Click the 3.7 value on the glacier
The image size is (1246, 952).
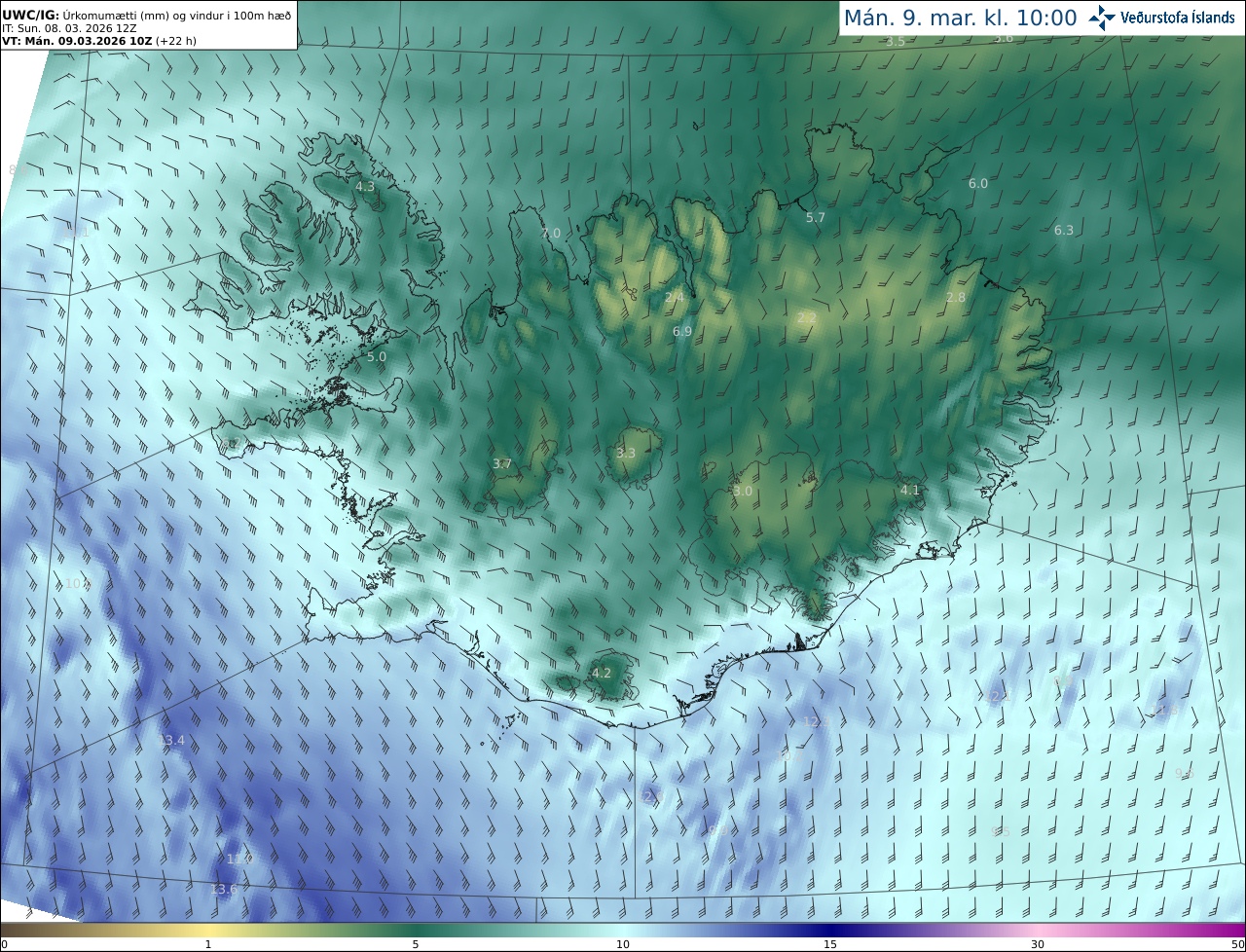(x=502, y=464)
